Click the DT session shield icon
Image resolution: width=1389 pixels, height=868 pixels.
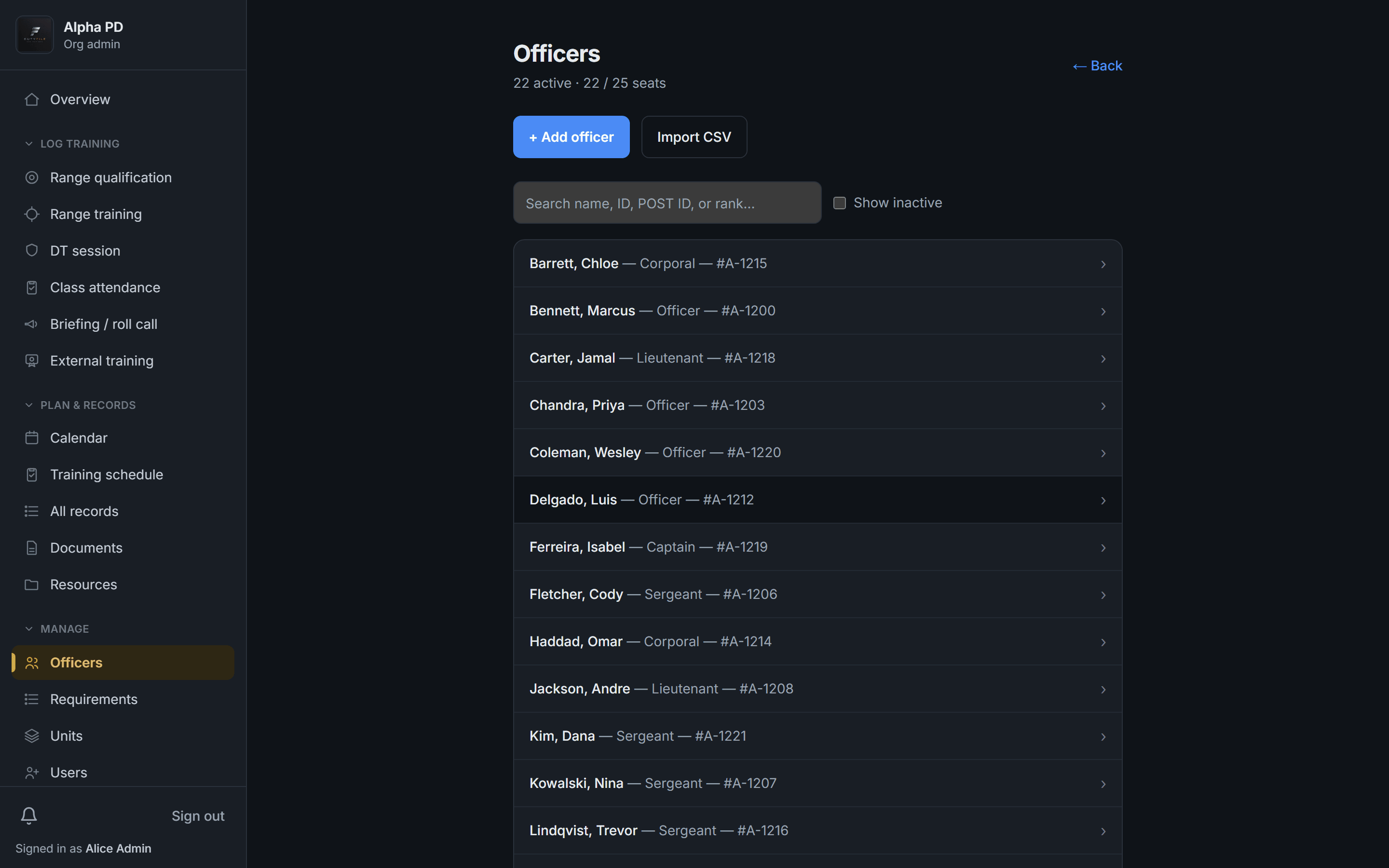pyautogui.click(x=31, y=251)
